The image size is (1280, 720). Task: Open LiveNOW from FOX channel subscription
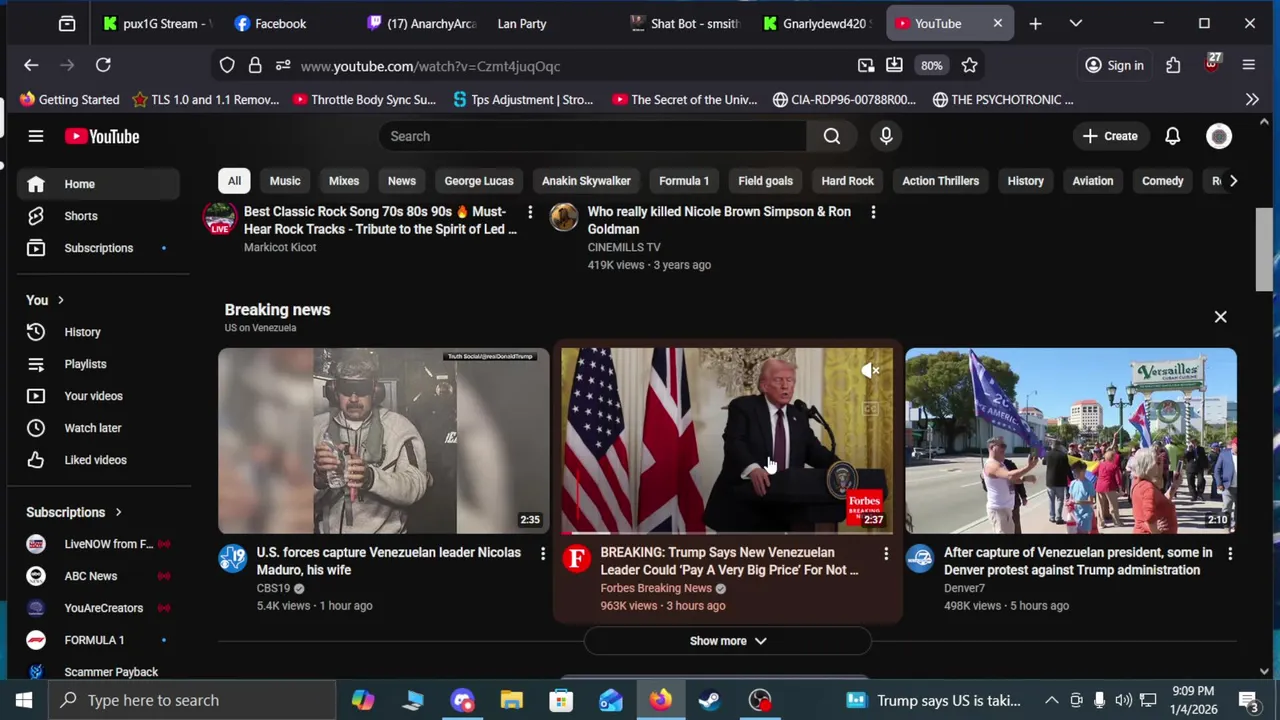pyautogui.click(x=98, y=544)
